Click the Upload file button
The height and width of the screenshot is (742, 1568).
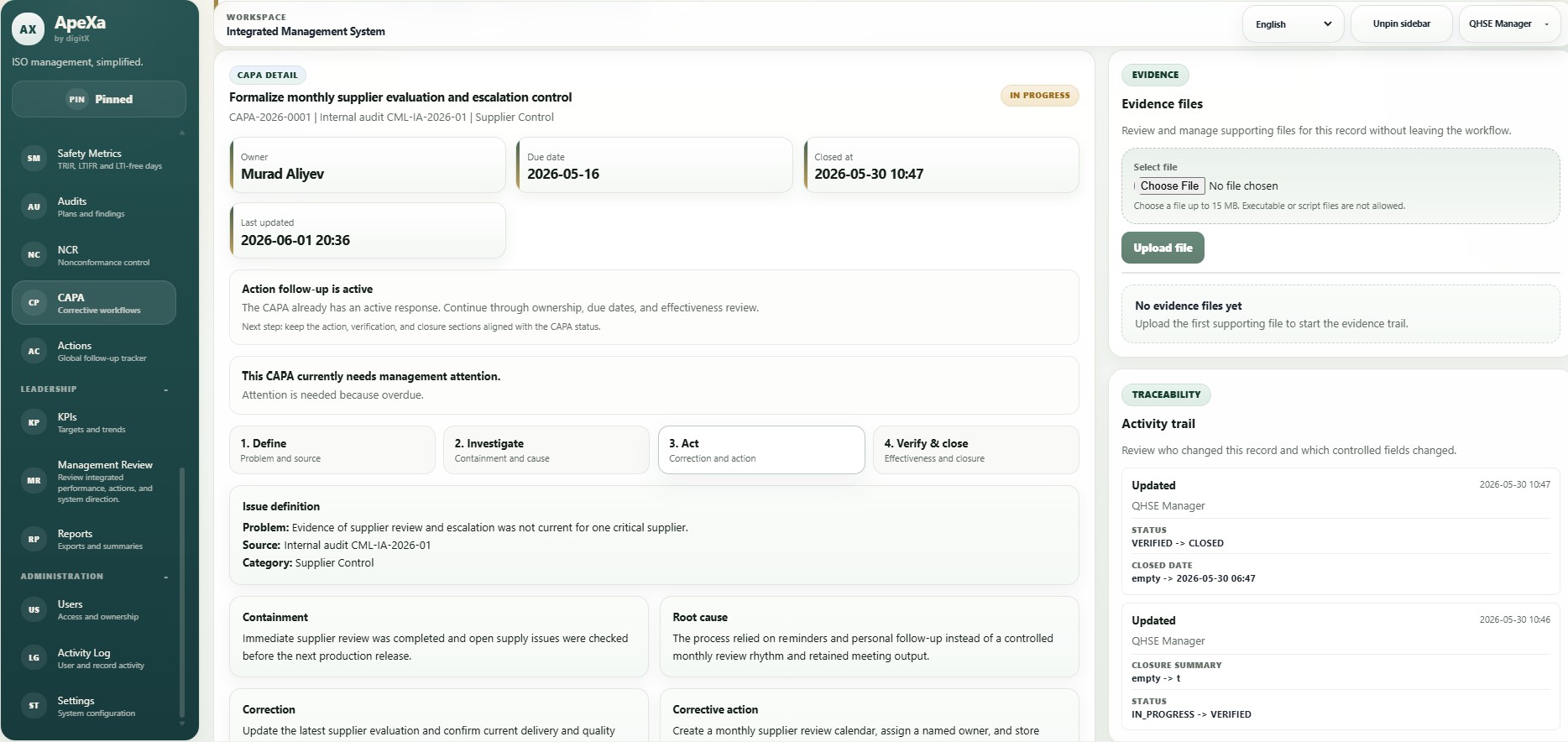[1163, 248]
